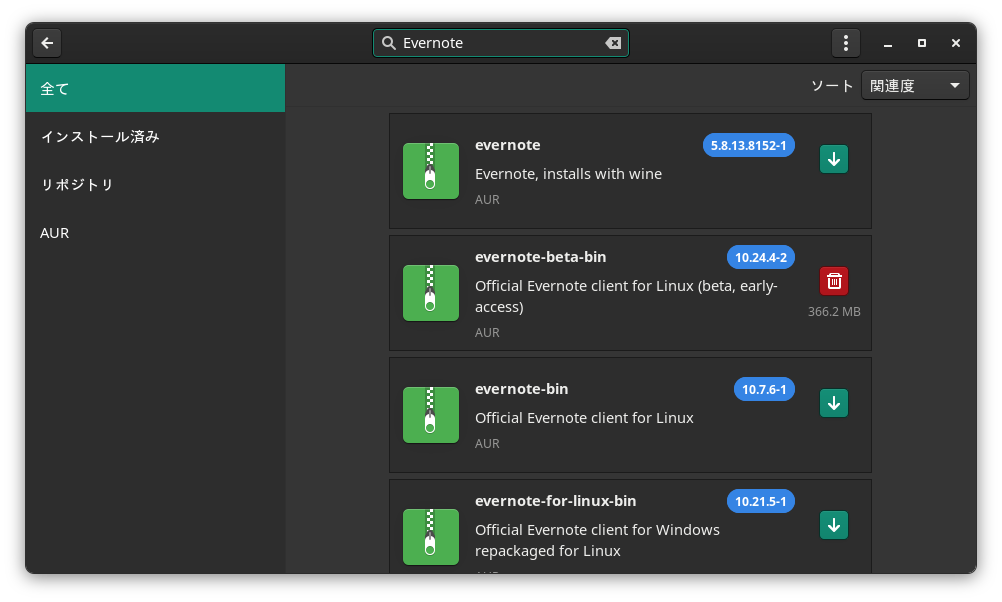Image resolution: width=1002 pixels, height=602 pixels.
Task: Install the evernote wine package
Action: pos(834,159)
